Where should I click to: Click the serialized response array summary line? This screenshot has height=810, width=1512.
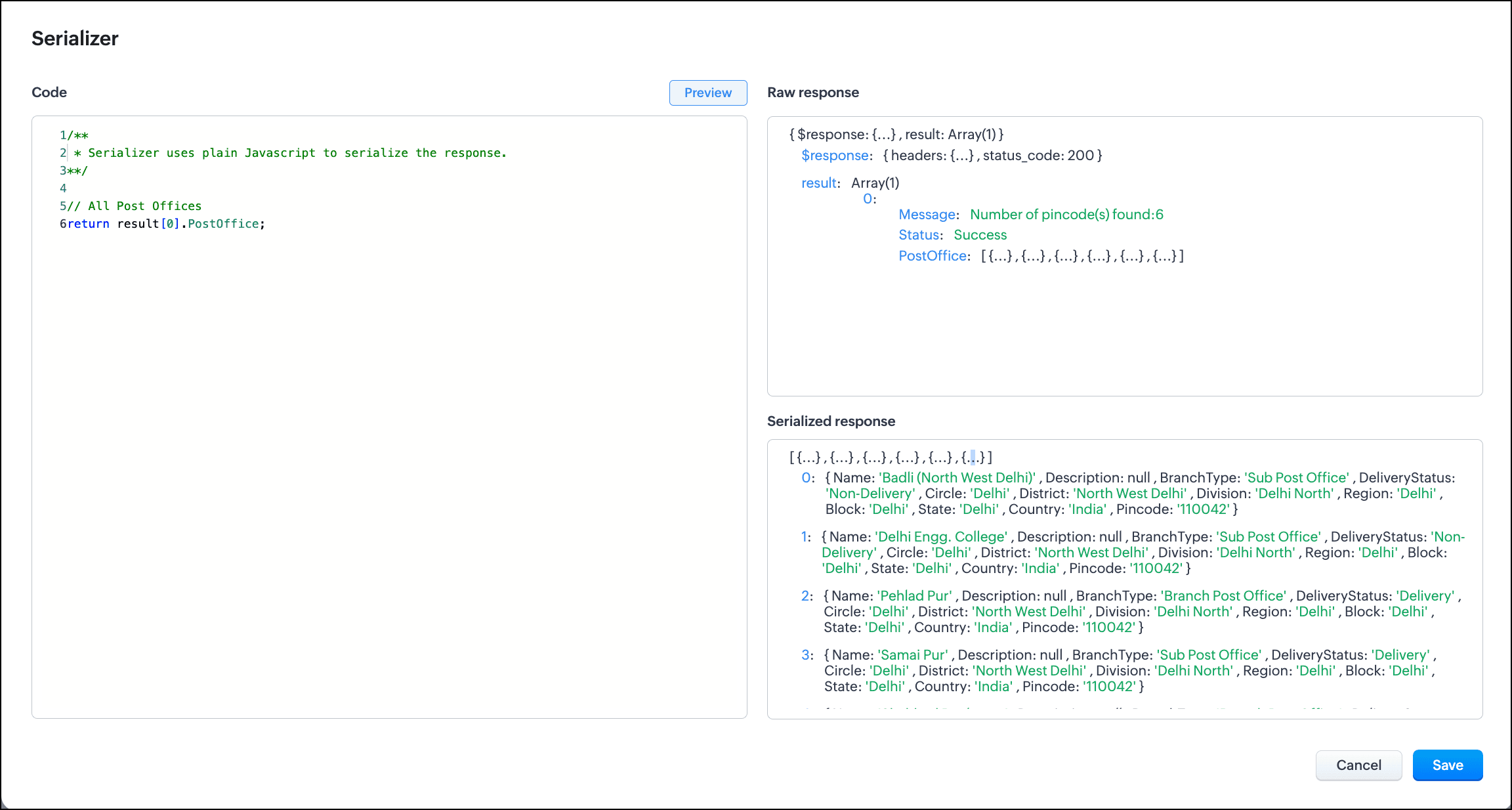pyautogui.click(x=891, y=457)
